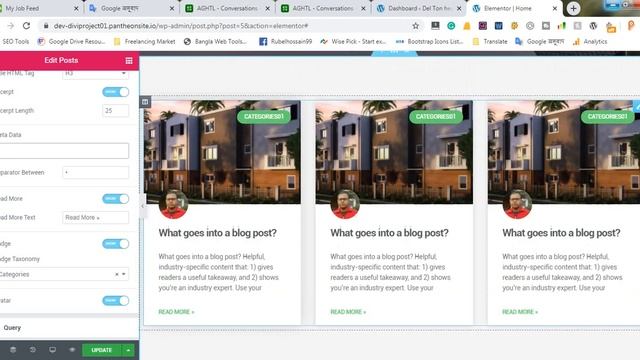Toggle the Avatar switch

(x=116, y=300)
